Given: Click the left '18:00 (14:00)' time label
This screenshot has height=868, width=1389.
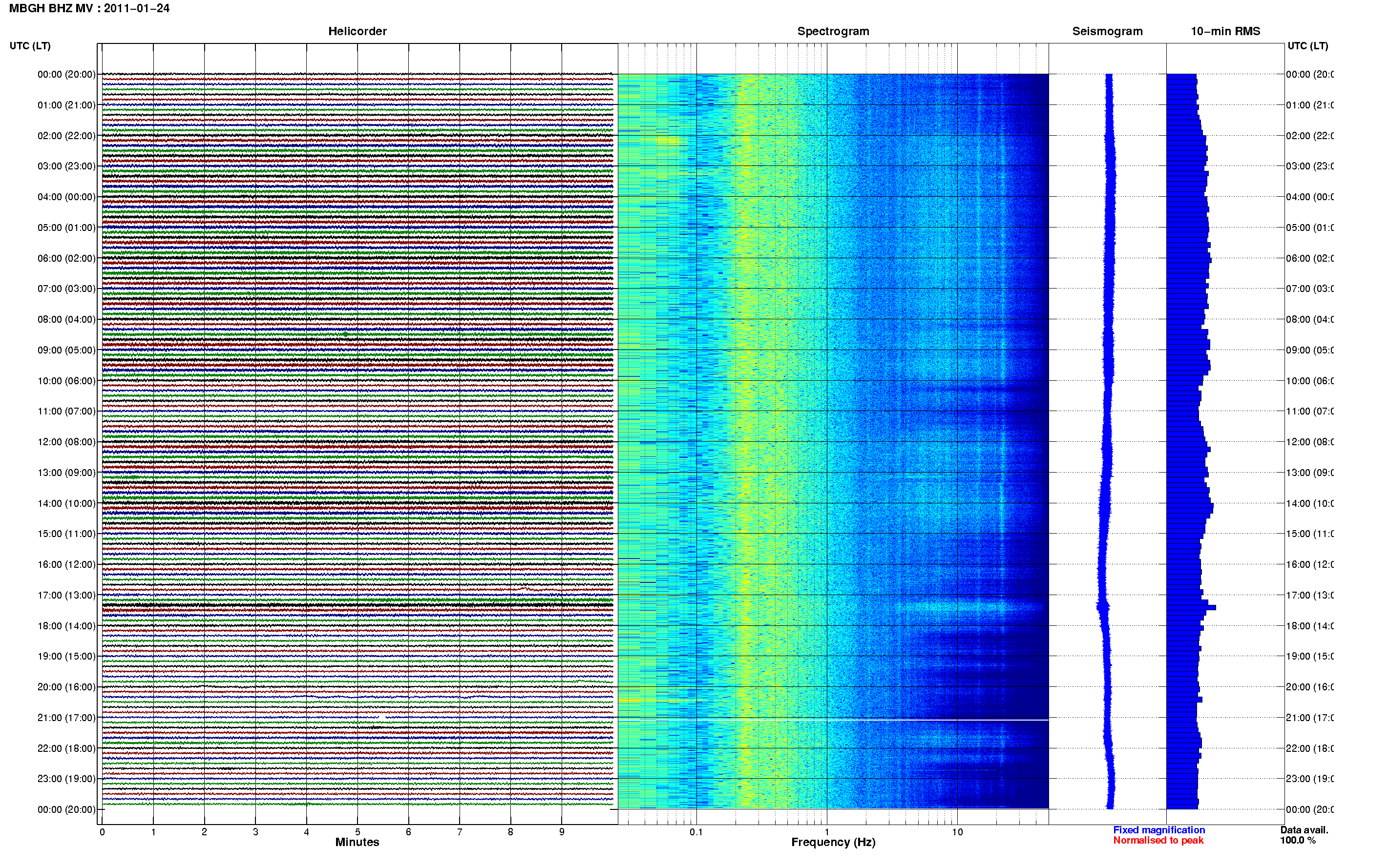Looking at the screenshot, I should 66,626.
